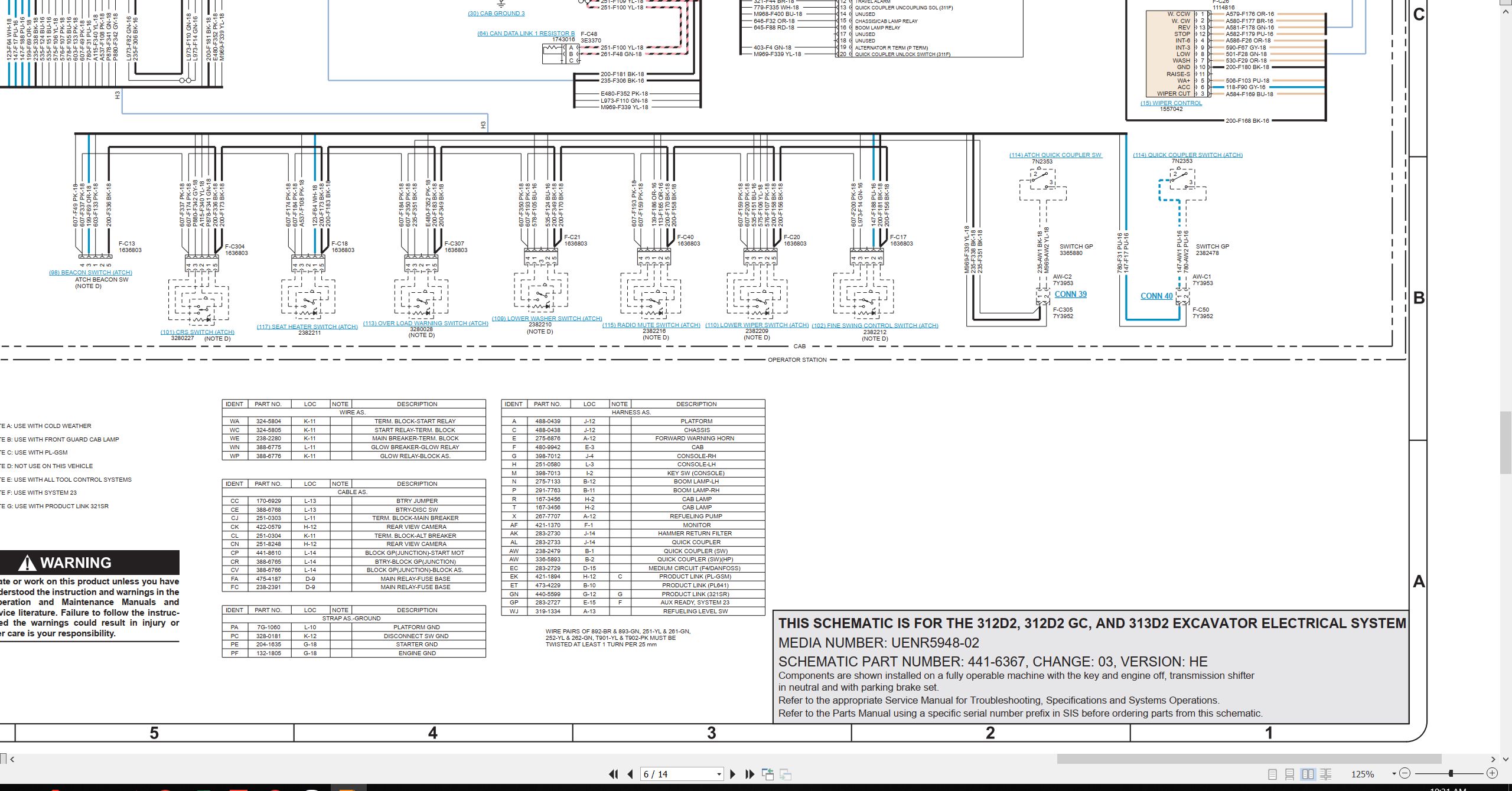The height and width of the screenshot is (791, 1512).
Task: Follow the (109) LOWER WASHER SWITCH link
Action: tap(547, 319)
